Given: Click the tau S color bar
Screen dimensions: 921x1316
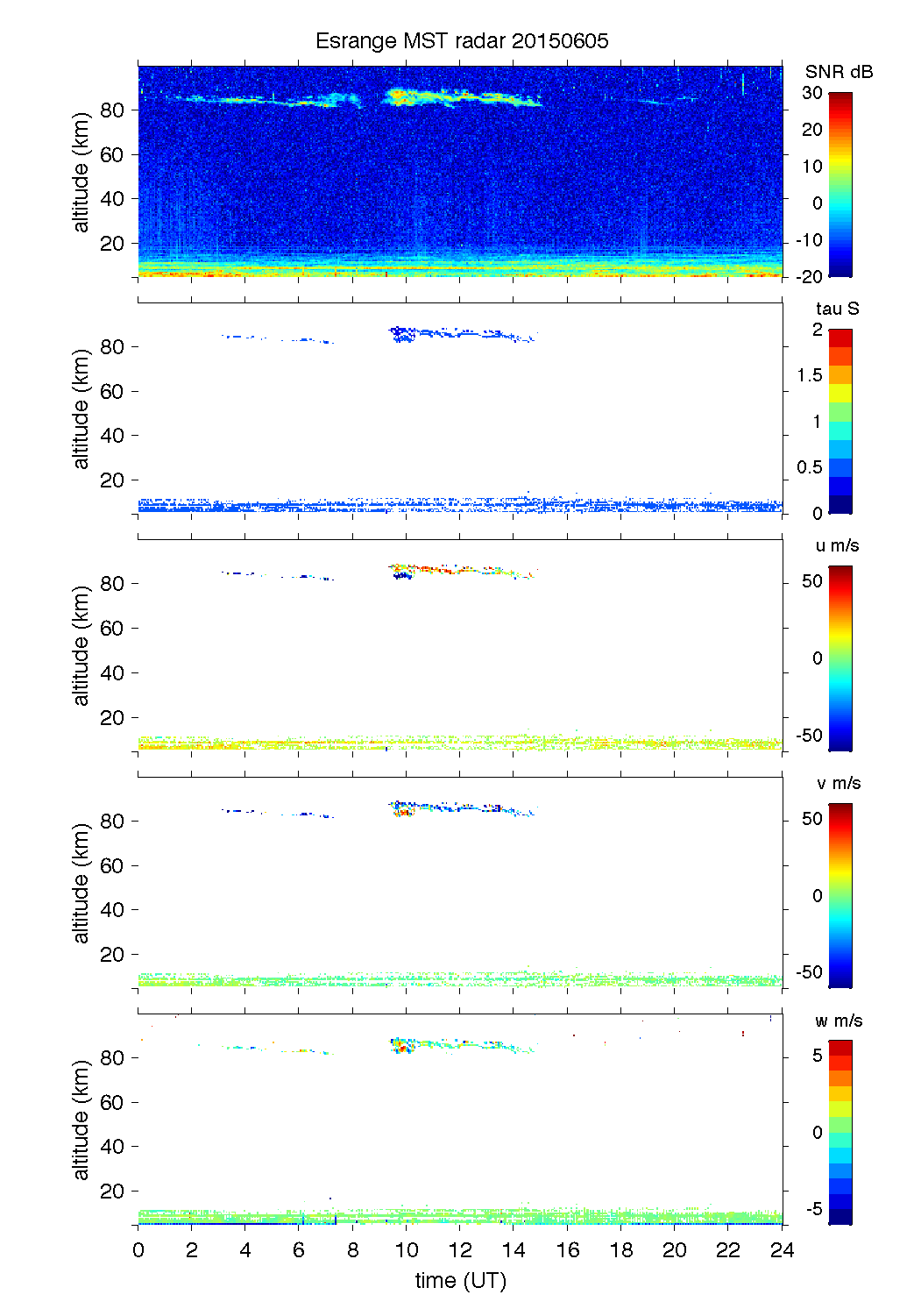Looking at the screenshot, I should [840, 421].
